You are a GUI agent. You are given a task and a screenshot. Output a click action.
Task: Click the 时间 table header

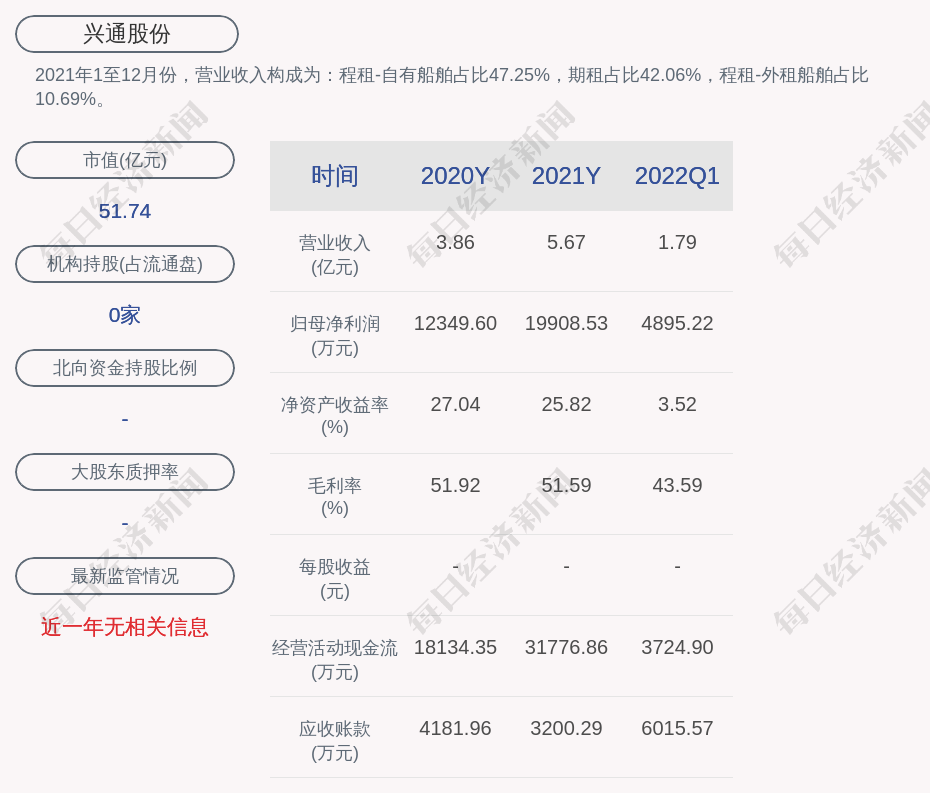click(x=335, y=176)
